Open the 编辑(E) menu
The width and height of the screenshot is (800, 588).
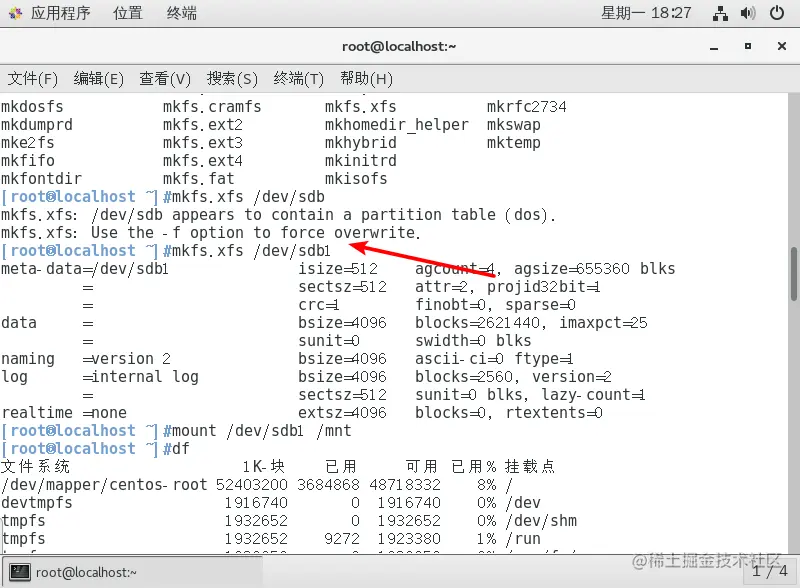[x=98, y=79]
